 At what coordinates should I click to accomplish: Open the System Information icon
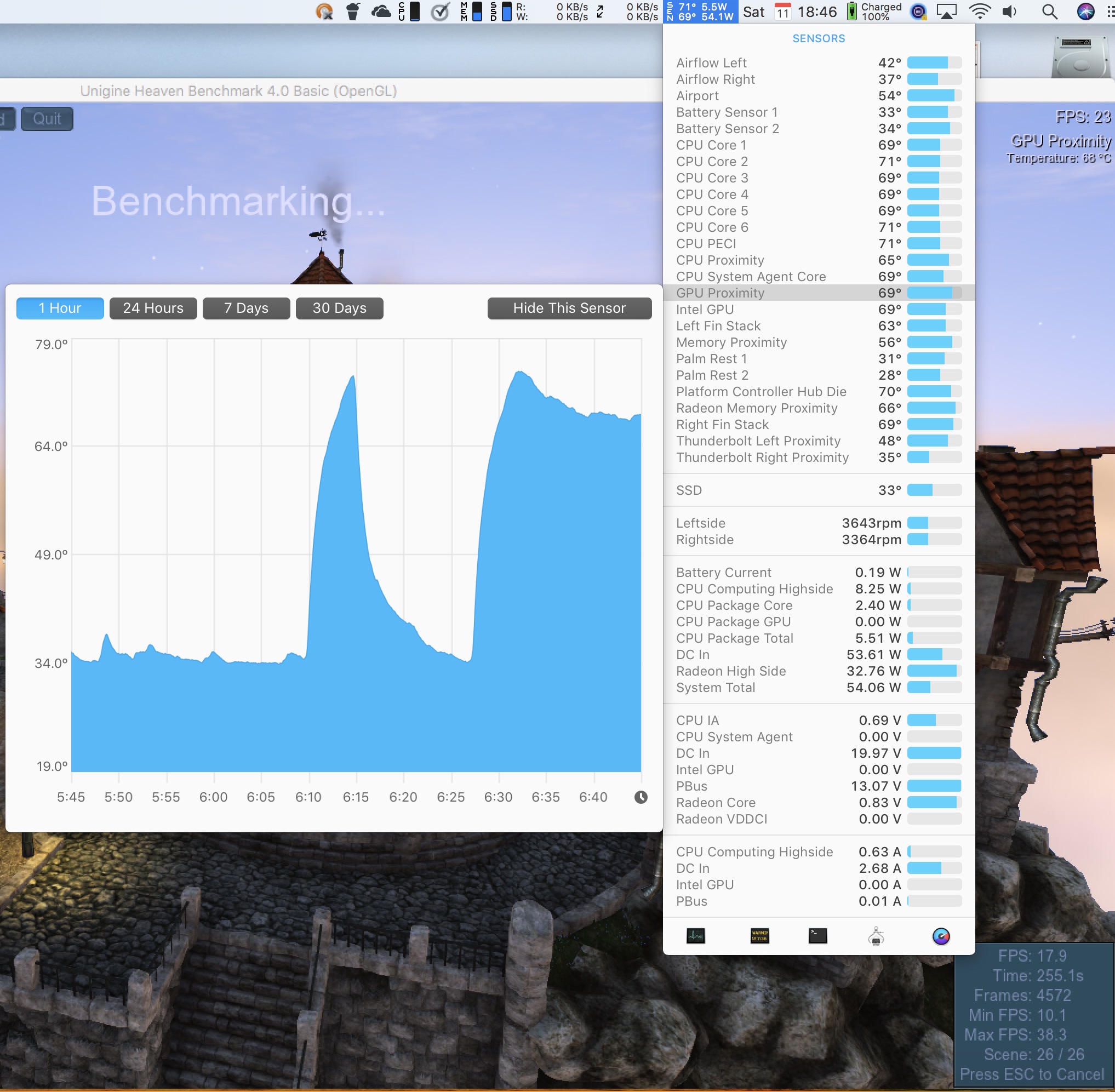(875, 936)
